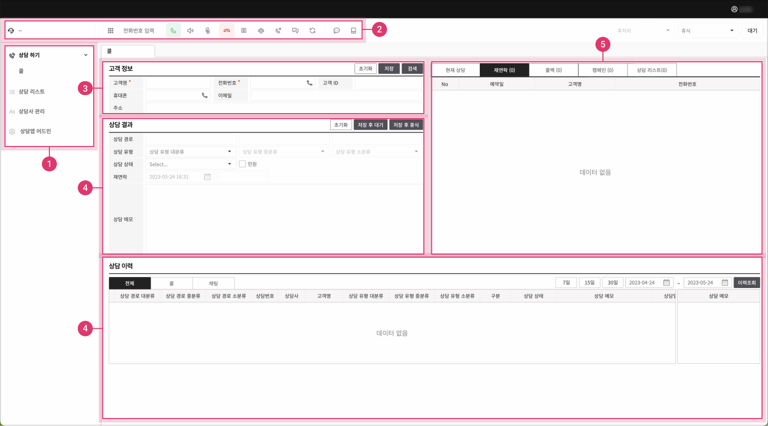Open the 상담 유형 대분류 dropdown

click(x=189, y=152)
